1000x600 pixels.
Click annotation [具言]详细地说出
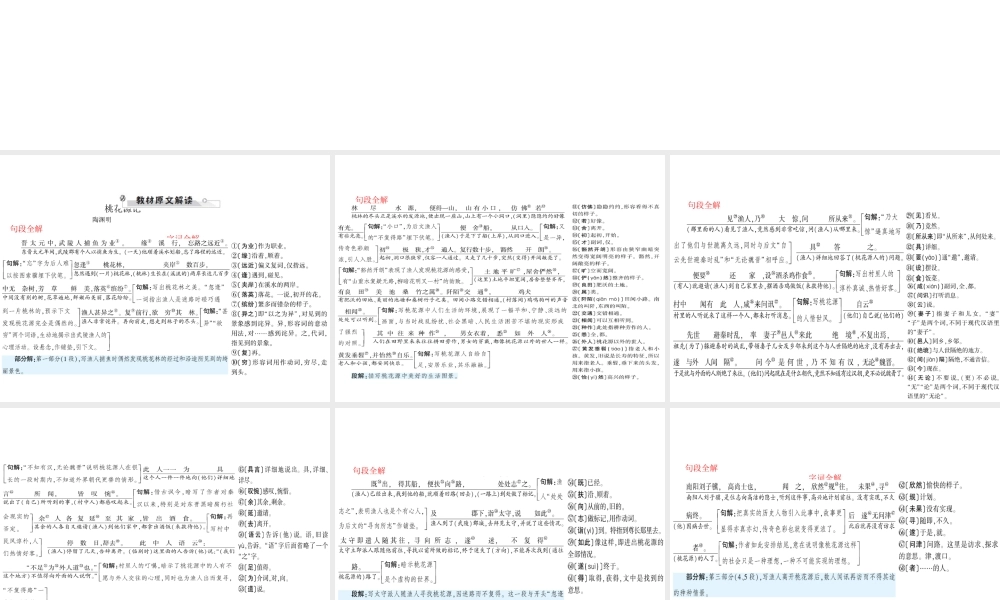282,474
